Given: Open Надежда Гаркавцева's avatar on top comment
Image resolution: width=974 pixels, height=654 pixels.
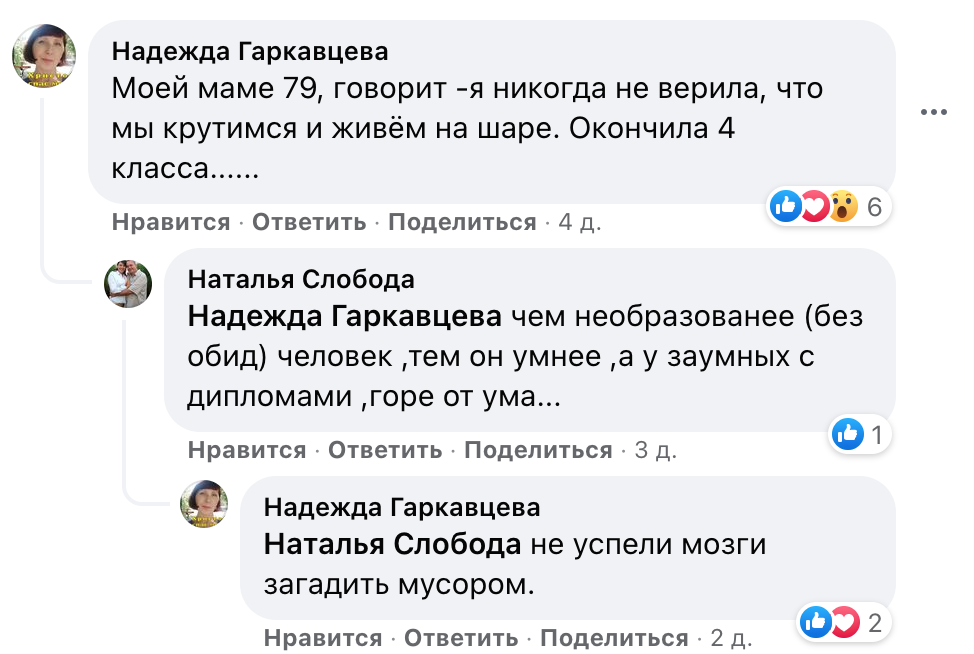Looking at the screenshot, I should [43, 57].
